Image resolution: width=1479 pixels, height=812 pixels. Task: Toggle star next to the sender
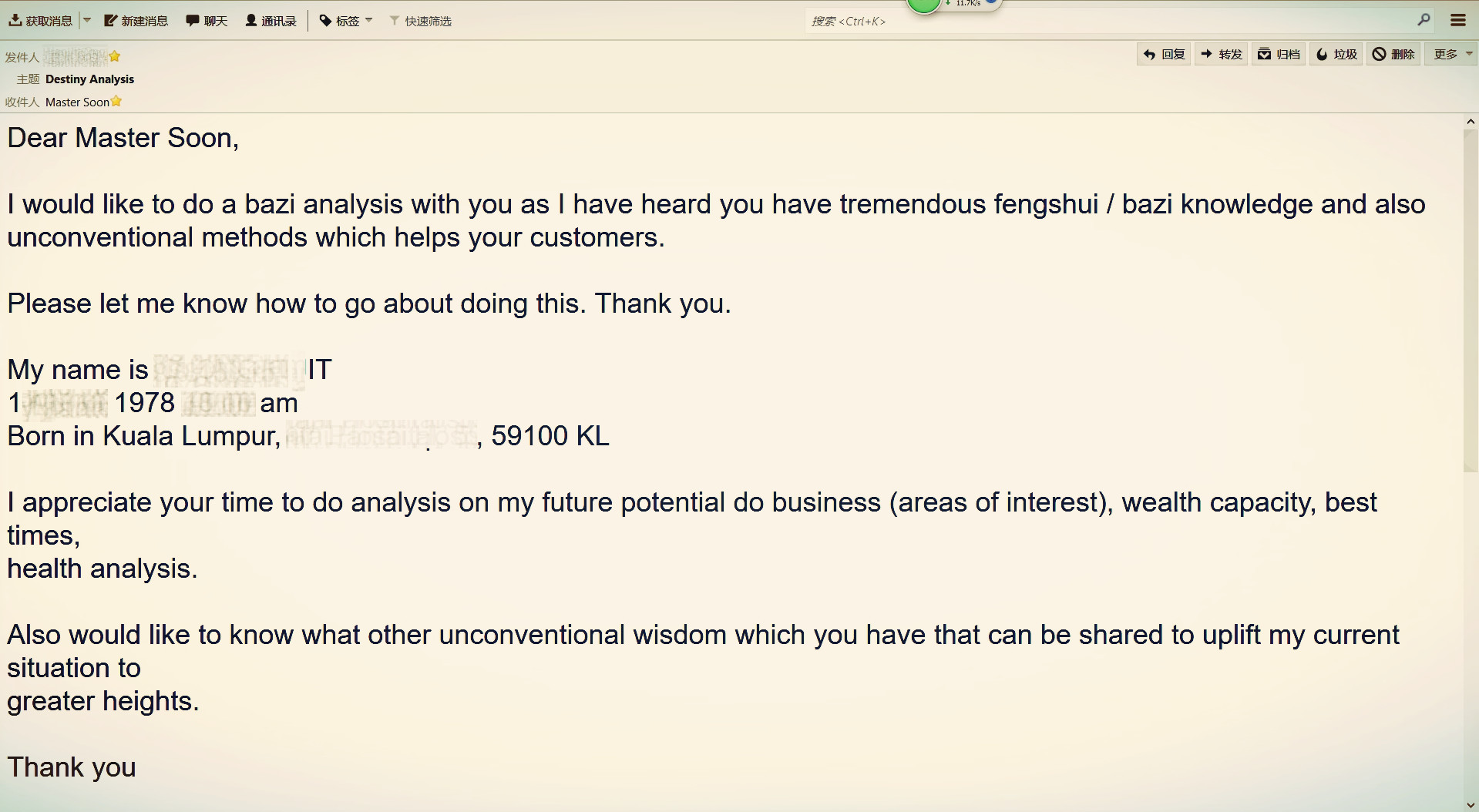(x=115, y=56)
